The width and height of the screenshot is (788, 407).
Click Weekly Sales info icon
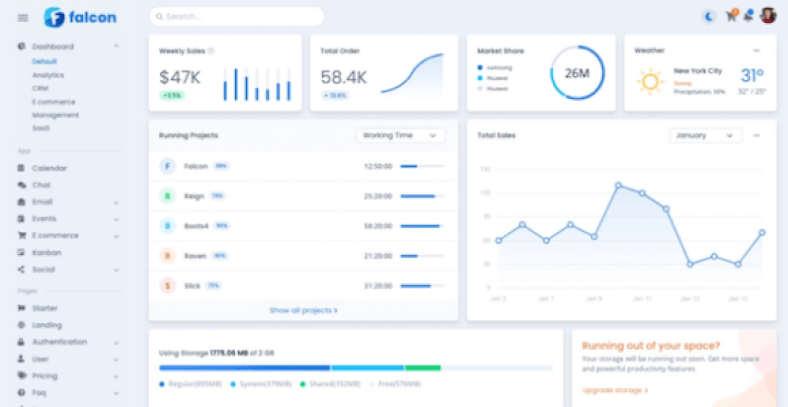(x=211, y=51)
